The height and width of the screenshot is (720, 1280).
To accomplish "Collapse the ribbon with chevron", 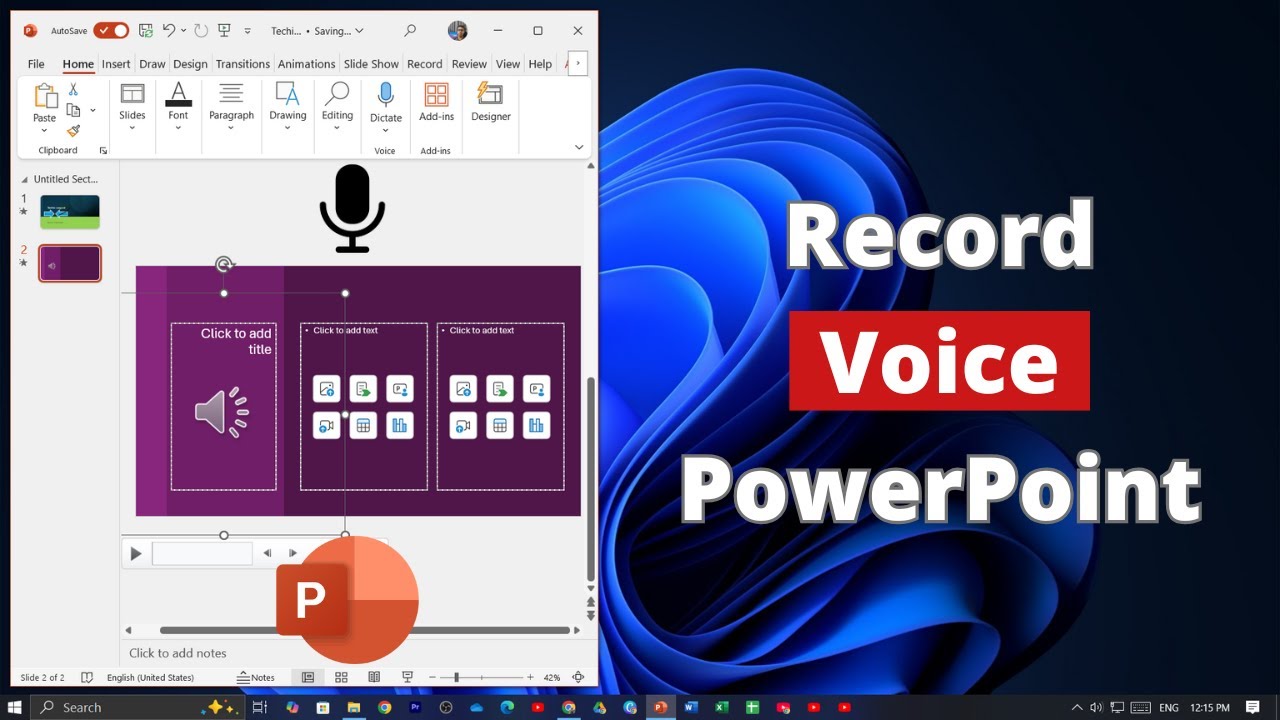I will click(x=579, y=147).
